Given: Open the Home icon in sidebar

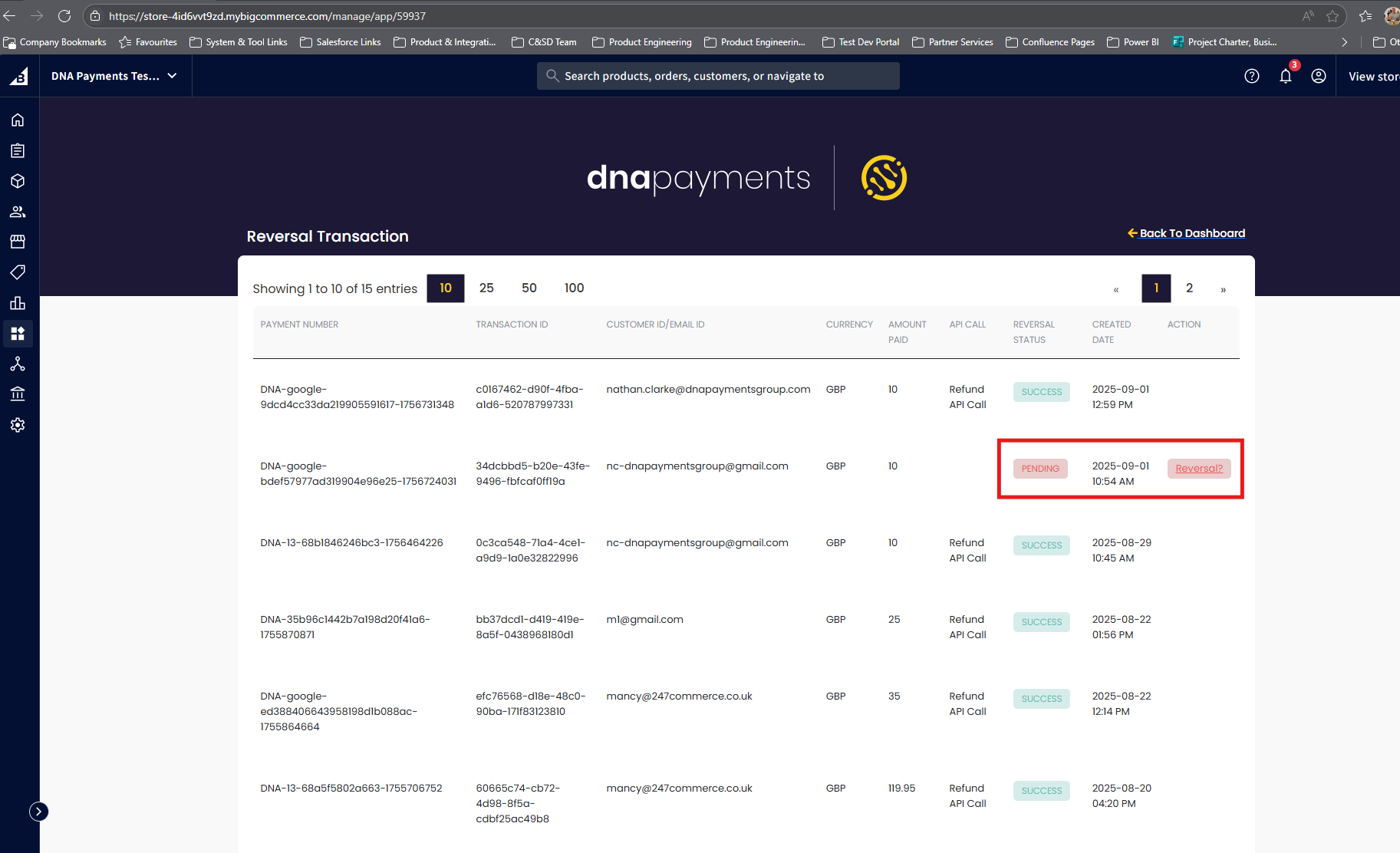Looking at the screenshot, I should click(x=18, y=120).
